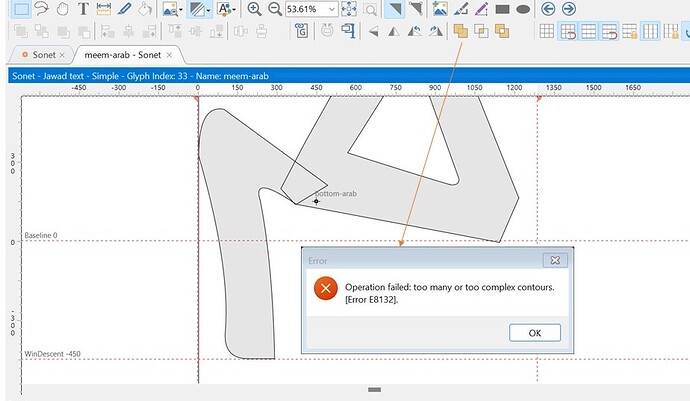Click the import image icon

tap(440, 9)
